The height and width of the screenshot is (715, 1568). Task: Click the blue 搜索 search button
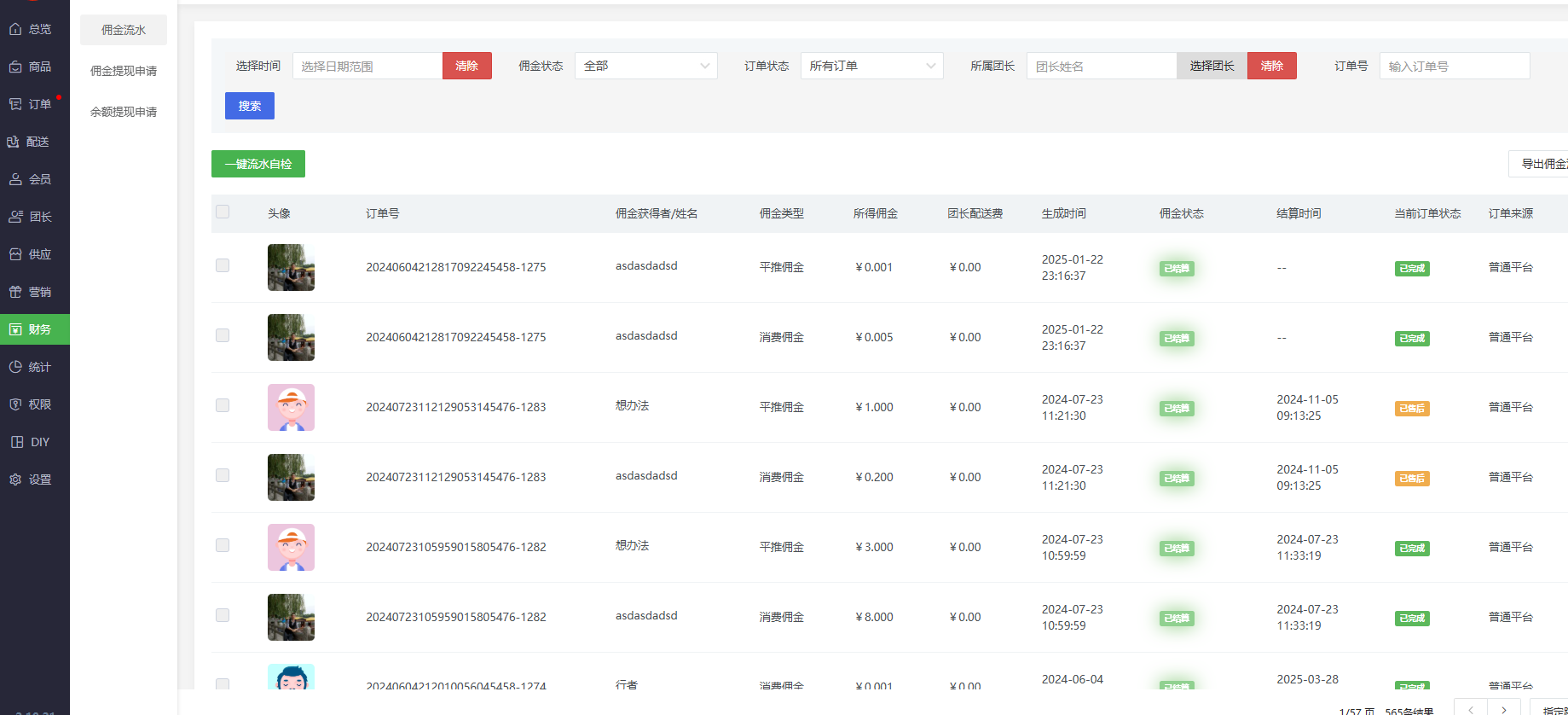[250, 106]
